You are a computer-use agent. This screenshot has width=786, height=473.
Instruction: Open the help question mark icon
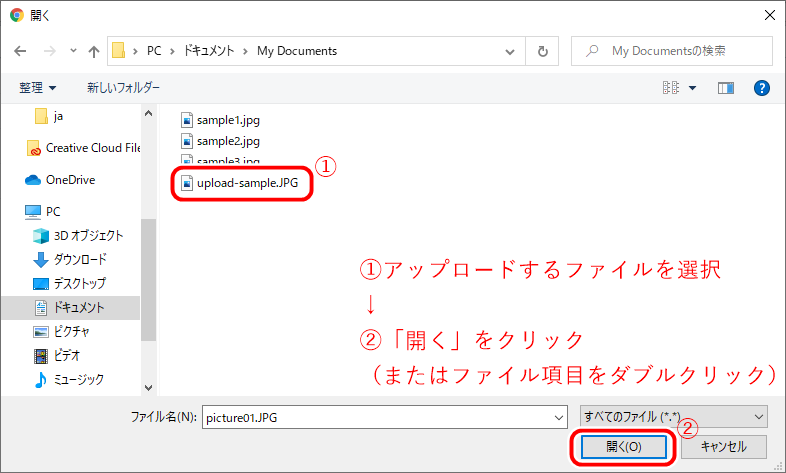click(x=760, y=88)
